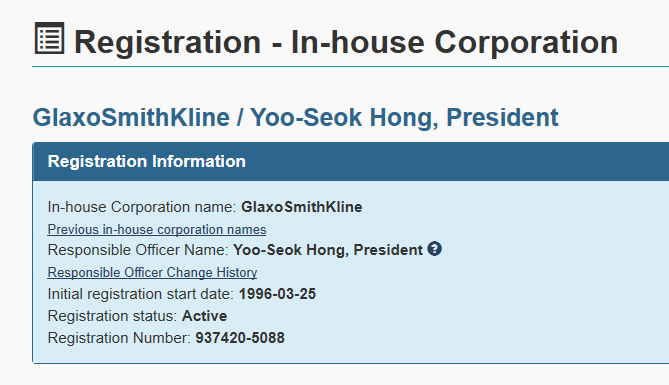Open the help icon next to Responsible Officer Name
Image resolution: width=669 pixels, height=385 pixels.
tap(434, 249)
